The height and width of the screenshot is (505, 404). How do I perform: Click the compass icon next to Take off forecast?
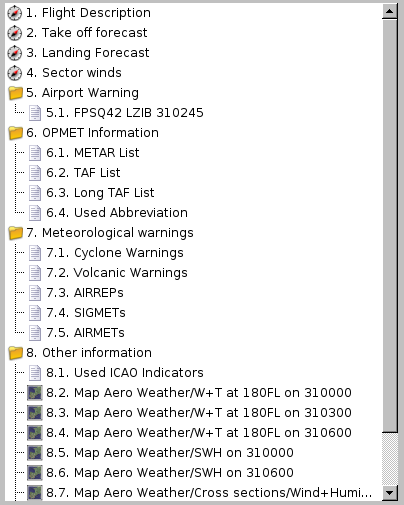(x=15, y=33)
